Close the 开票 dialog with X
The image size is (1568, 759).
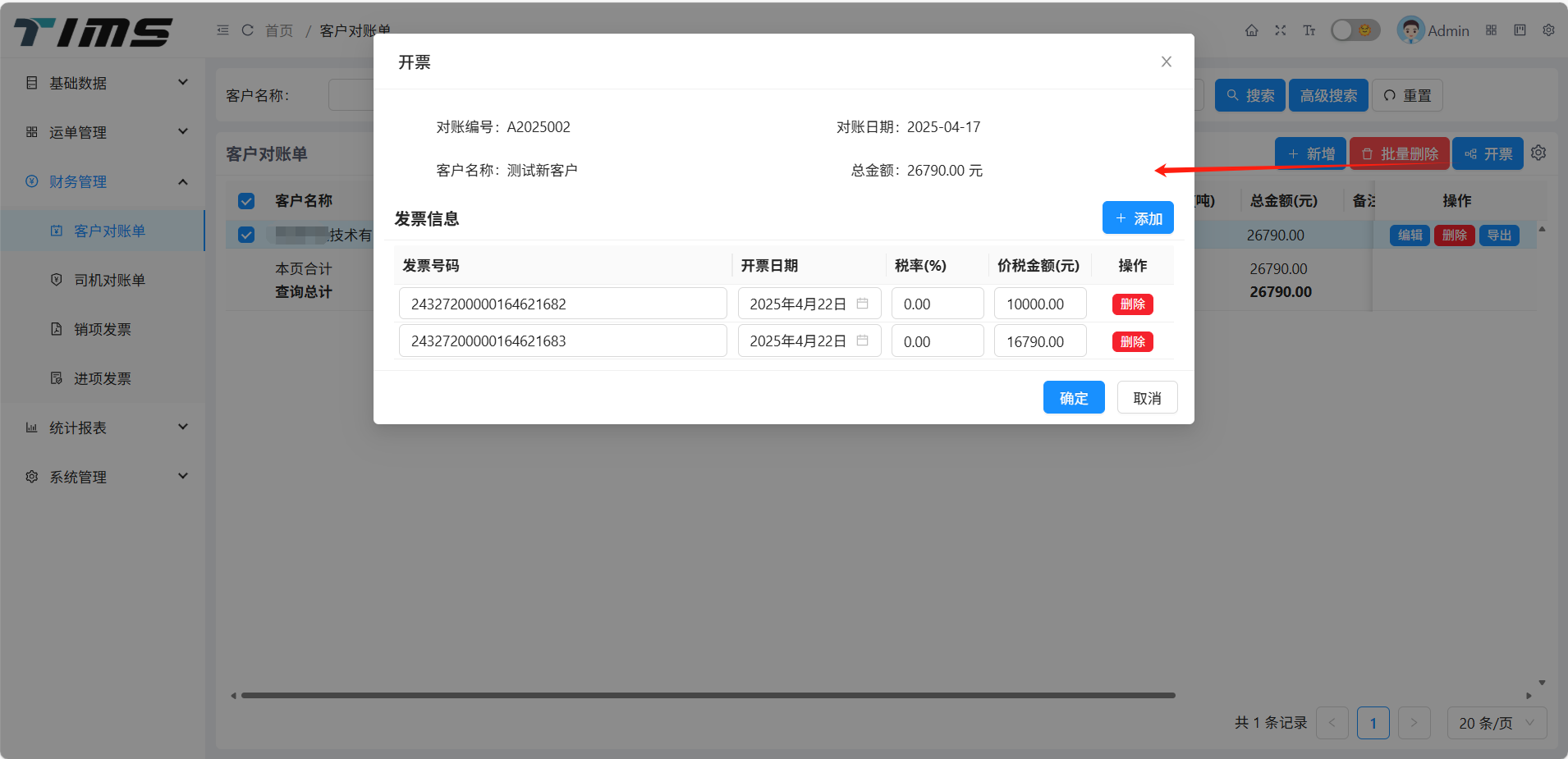1166,62
